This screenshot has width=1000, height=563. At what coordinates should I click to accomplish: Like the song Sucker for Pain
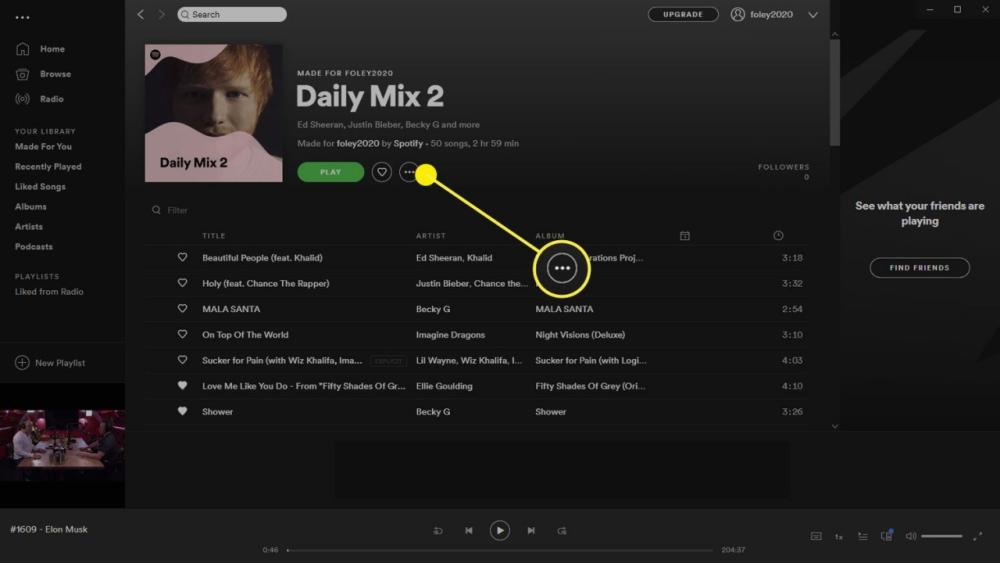pyautogui.click(x=182, y=360)
